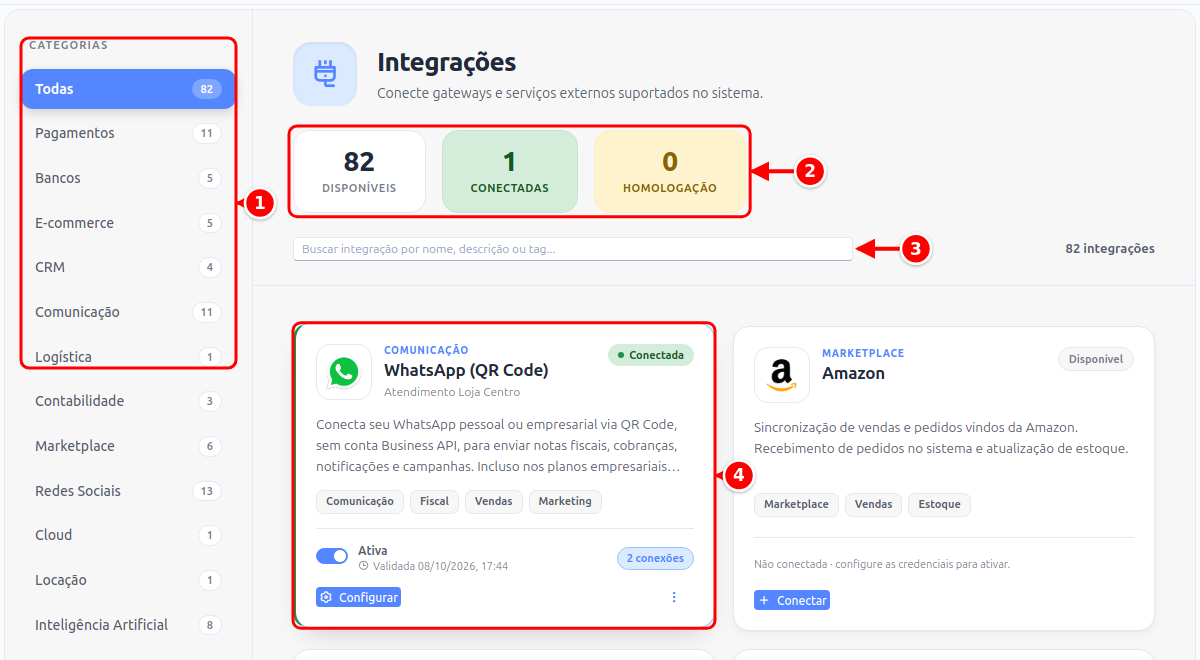Image resolution: width=1200 pixels, height=660 pixels.
Task: Click the integration search field
Action: (573, 249)
